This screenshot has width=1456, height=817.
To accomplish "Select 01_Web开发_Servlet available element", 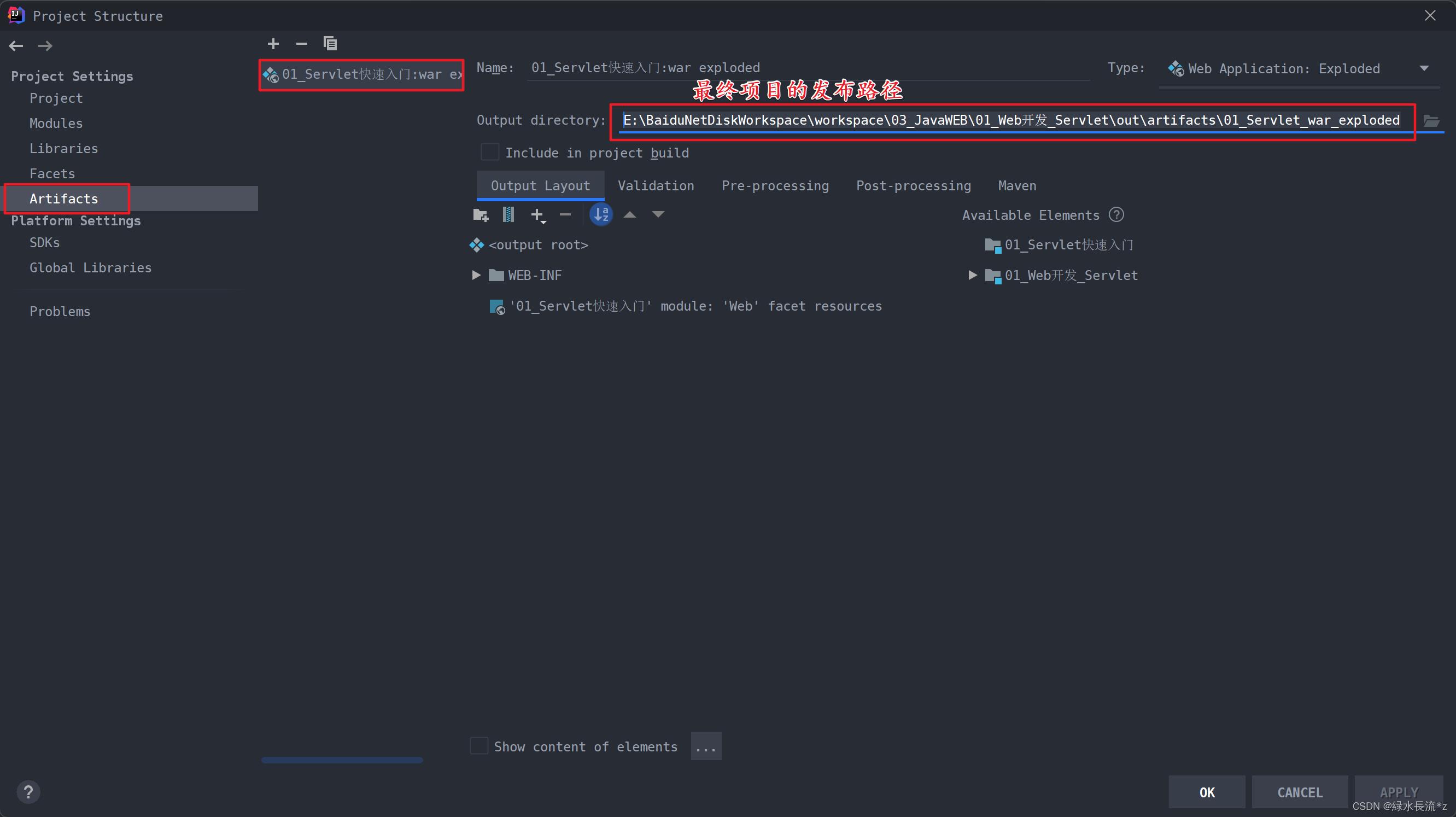I will (x=1061, y=276).
